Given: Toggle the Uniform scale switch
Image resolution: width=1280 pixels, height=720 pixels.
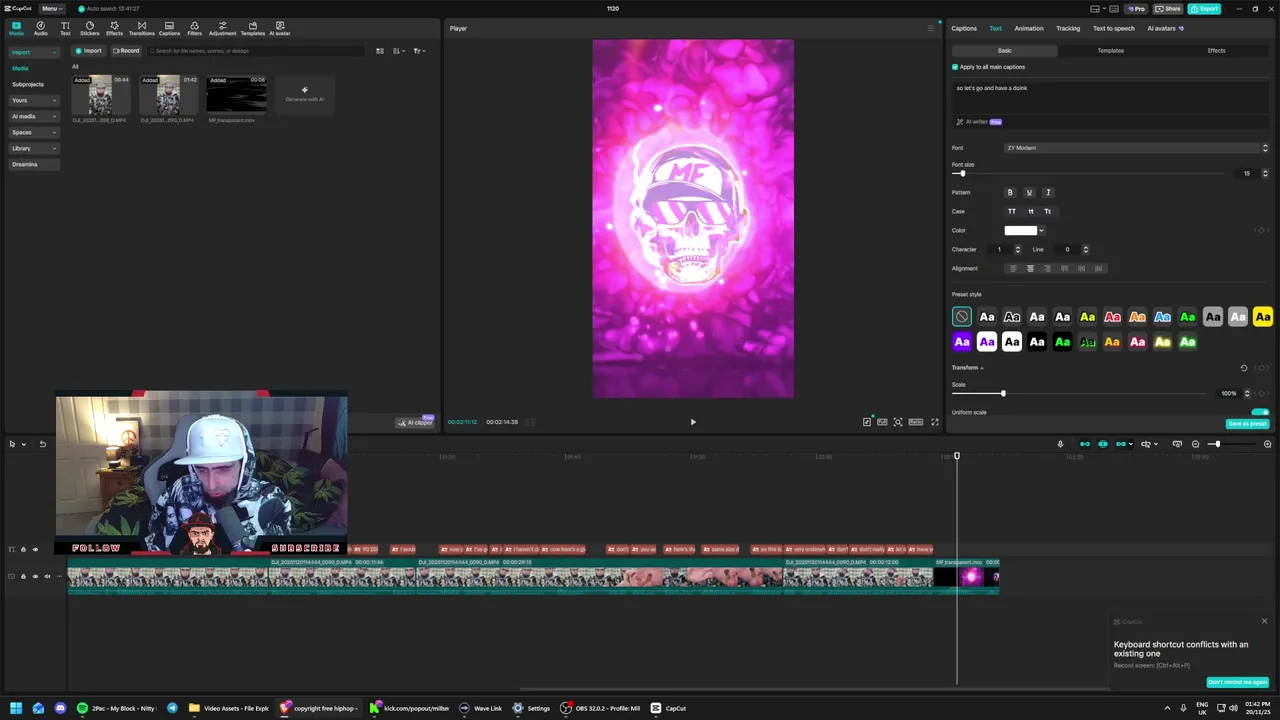Looking at the screenshot, I should pyautogui.click(x=1260, y=412).
